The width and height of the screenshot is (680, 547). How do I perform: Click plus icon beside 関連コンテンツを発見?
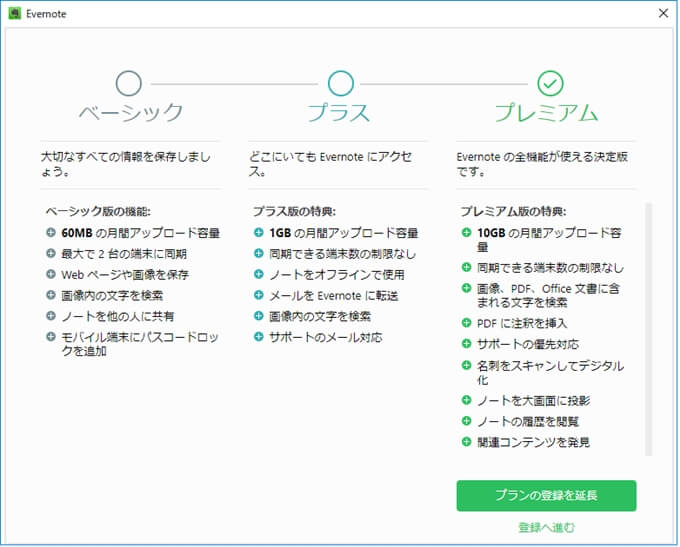click(466, 442)
